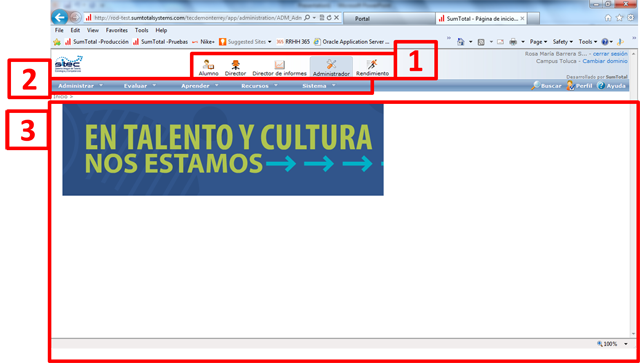
Task: Open the Ayuda help icon
Action: tap(601, 86)
